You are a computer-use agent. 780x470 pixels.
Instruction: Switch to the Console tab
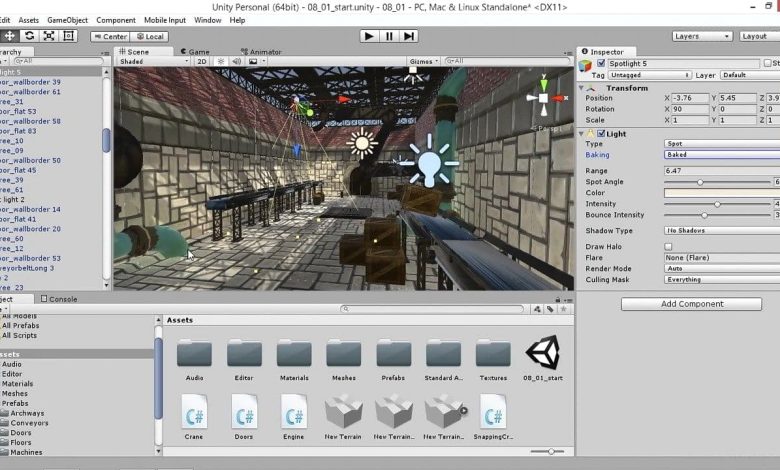click(59, 299)
